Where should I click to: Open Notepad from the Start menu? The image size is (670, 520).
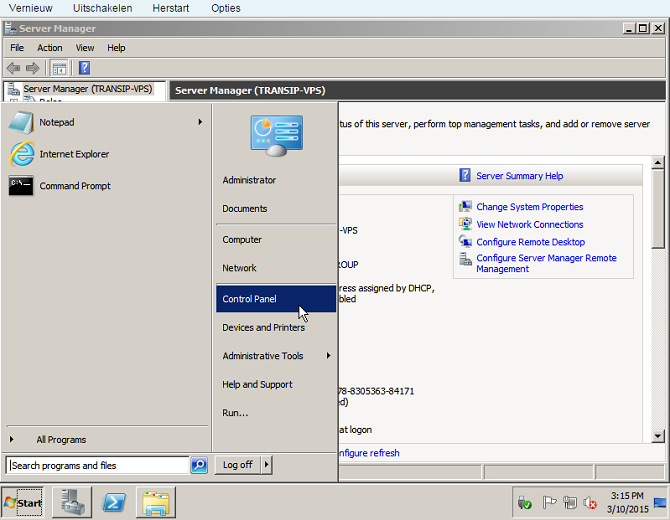(105, 122)
